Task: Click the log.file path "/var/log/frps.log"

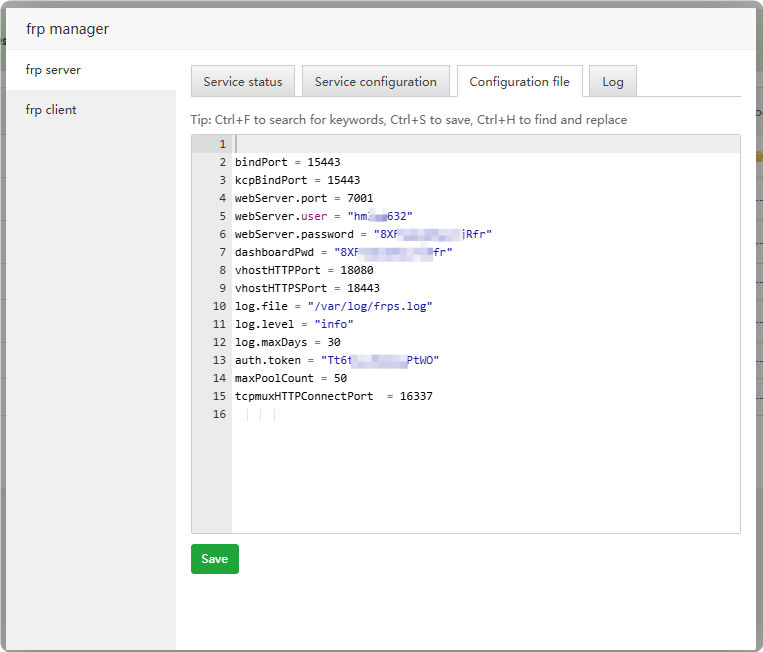Action: tap(369, 306)
